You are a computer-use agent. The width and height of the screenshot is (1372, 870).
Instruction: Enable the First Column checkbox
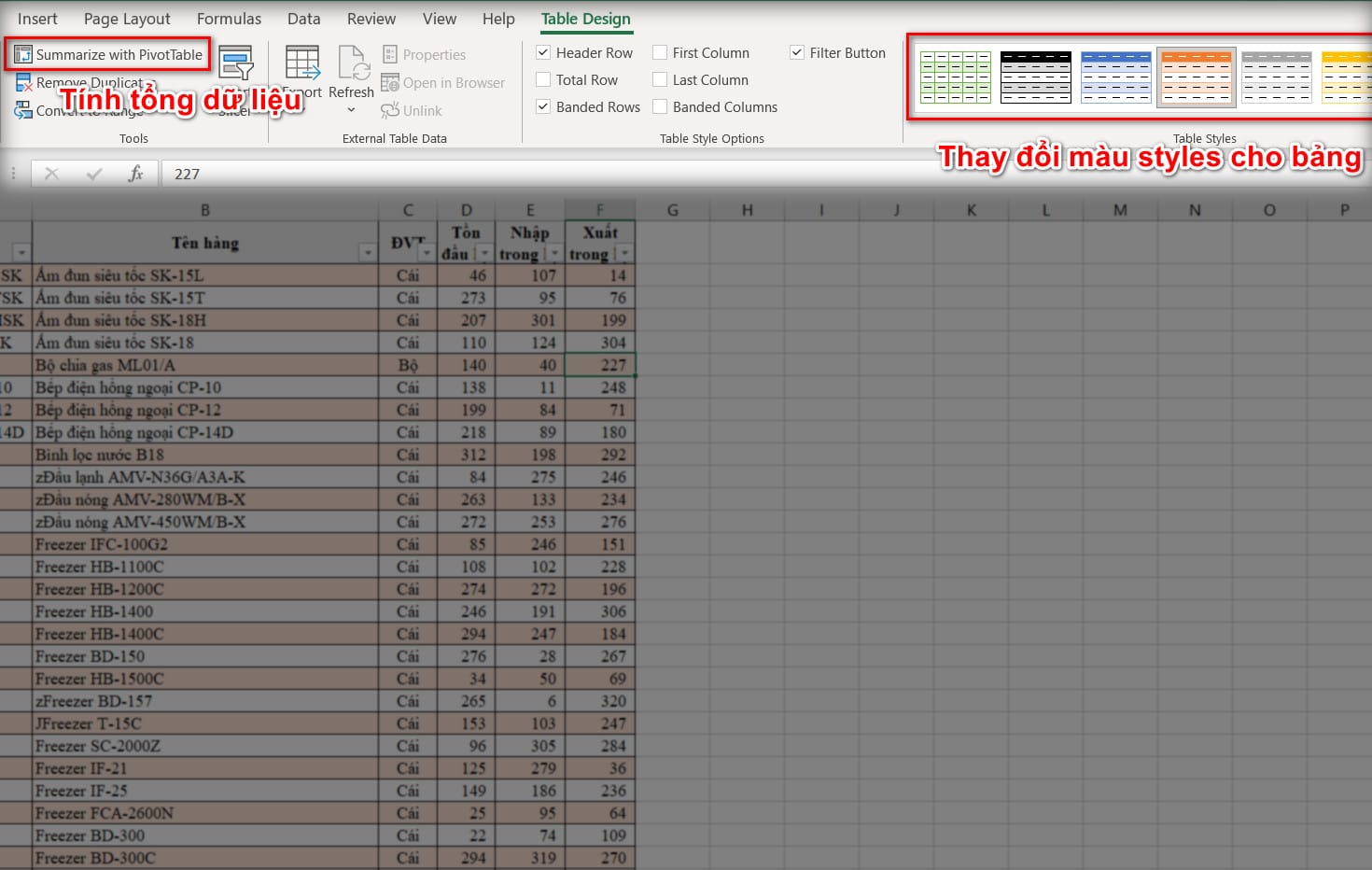coord(660,53)
